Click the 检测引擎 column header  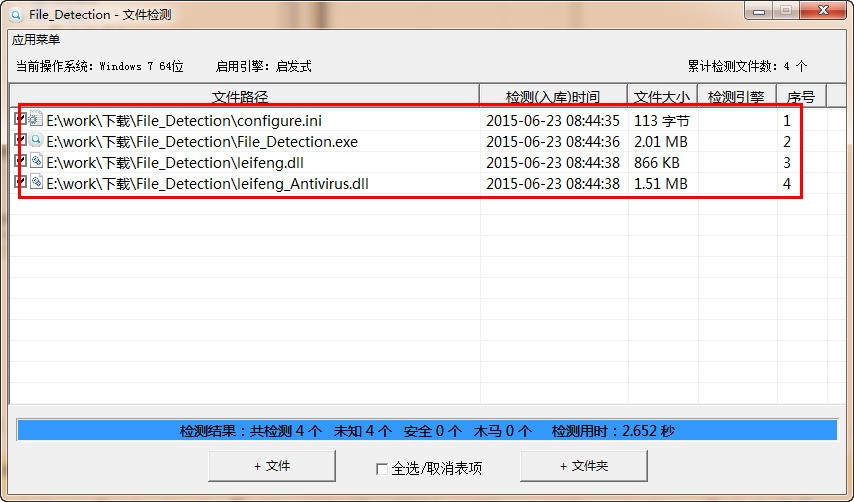click(x=737, y=96)
